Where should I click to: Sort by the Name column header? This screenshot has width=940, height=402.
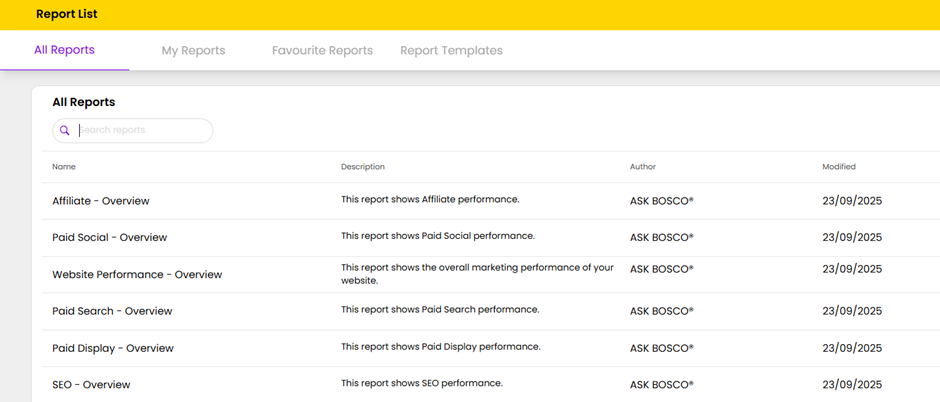pyautogui.click(x=64, y=167)
